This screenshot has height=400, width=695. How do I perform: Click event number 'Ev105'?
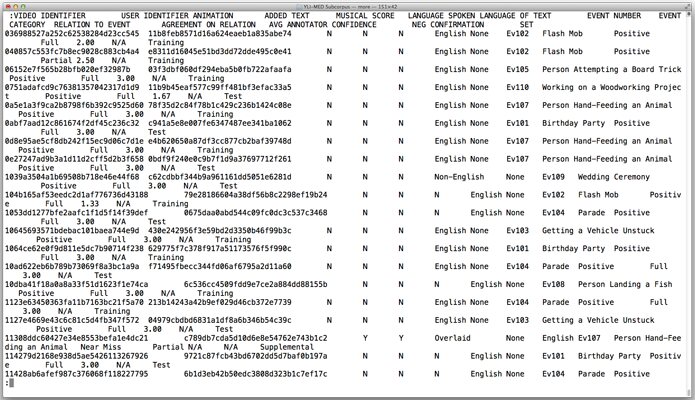[518, 69]
